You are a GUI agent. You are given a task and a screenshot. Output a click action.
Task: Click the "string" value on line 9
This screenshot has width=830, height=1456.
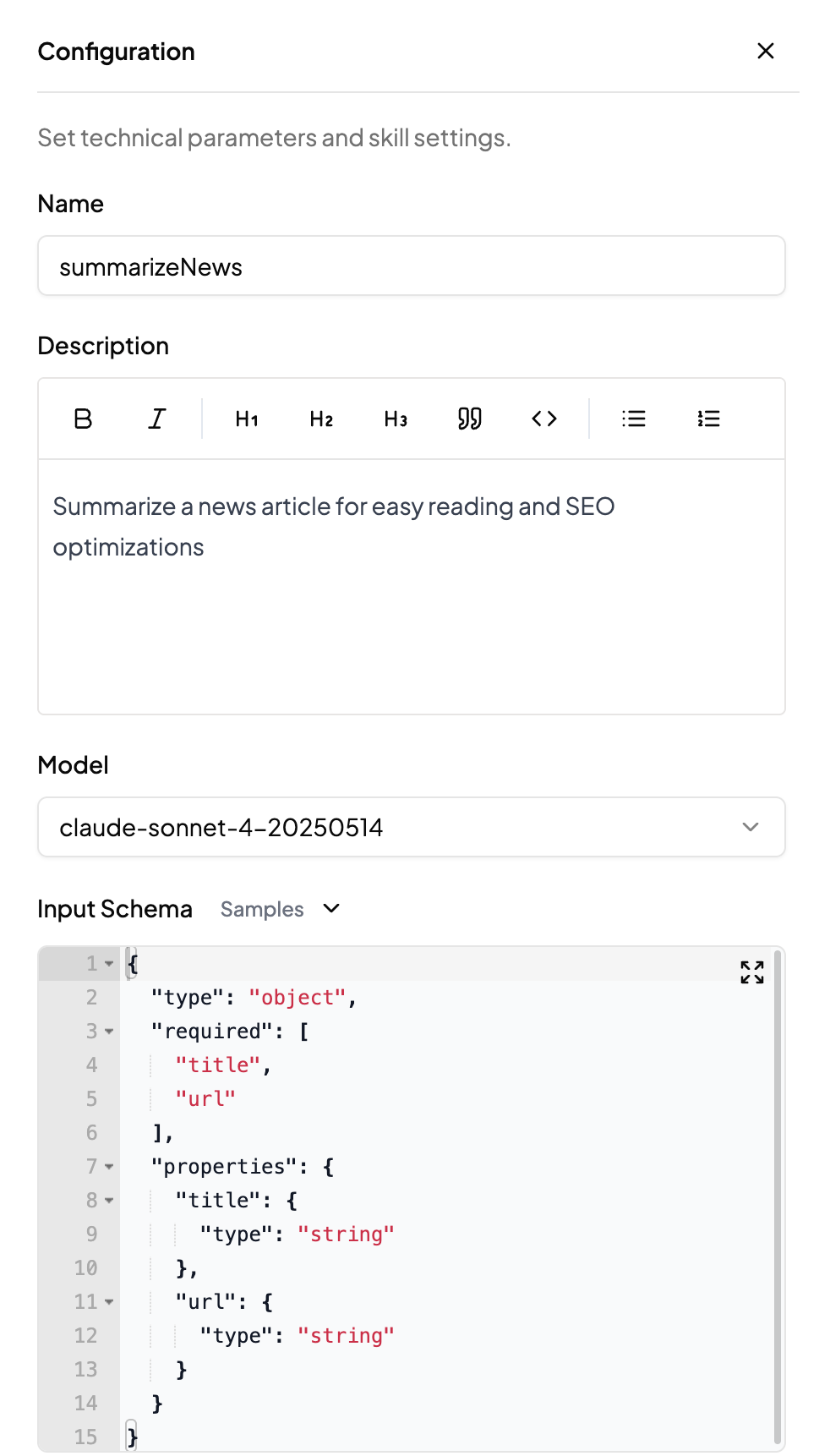(x=347, y=1234)
